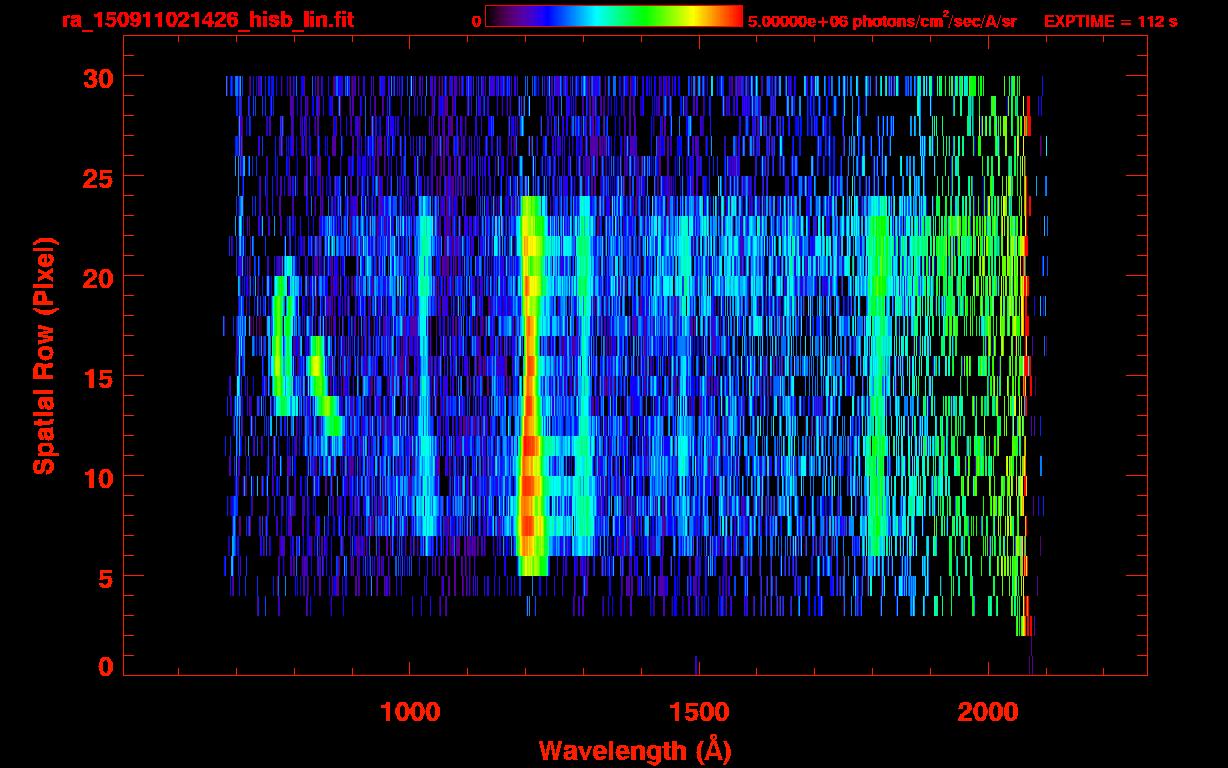Viewport: 1228px width, 768px height.
Task: Select the 1500 wavelength tick label
Action: tap(698, 712)
